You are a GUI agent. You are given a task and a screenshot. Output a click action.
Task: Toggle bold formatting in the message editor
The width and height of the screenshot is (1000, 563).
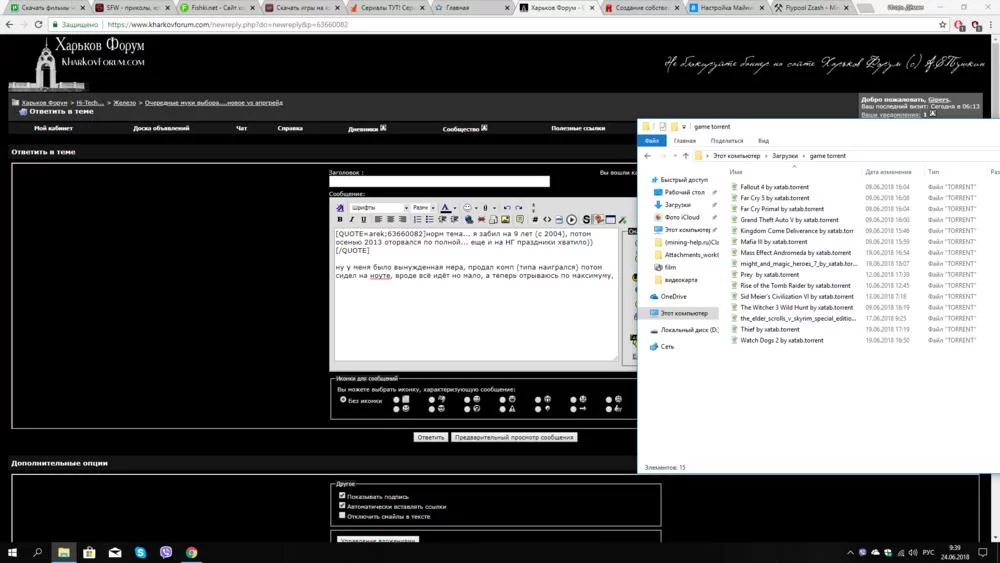[x=340, y=220]
